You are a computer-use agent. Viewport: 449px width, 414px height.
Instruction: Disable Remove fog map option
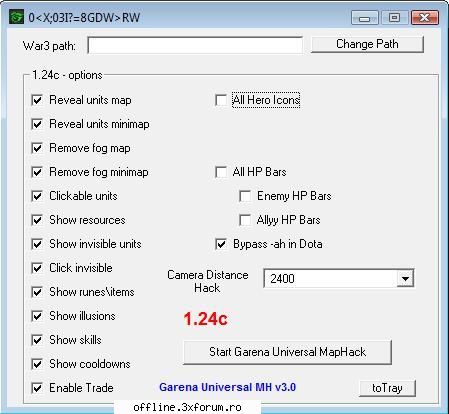37,148
